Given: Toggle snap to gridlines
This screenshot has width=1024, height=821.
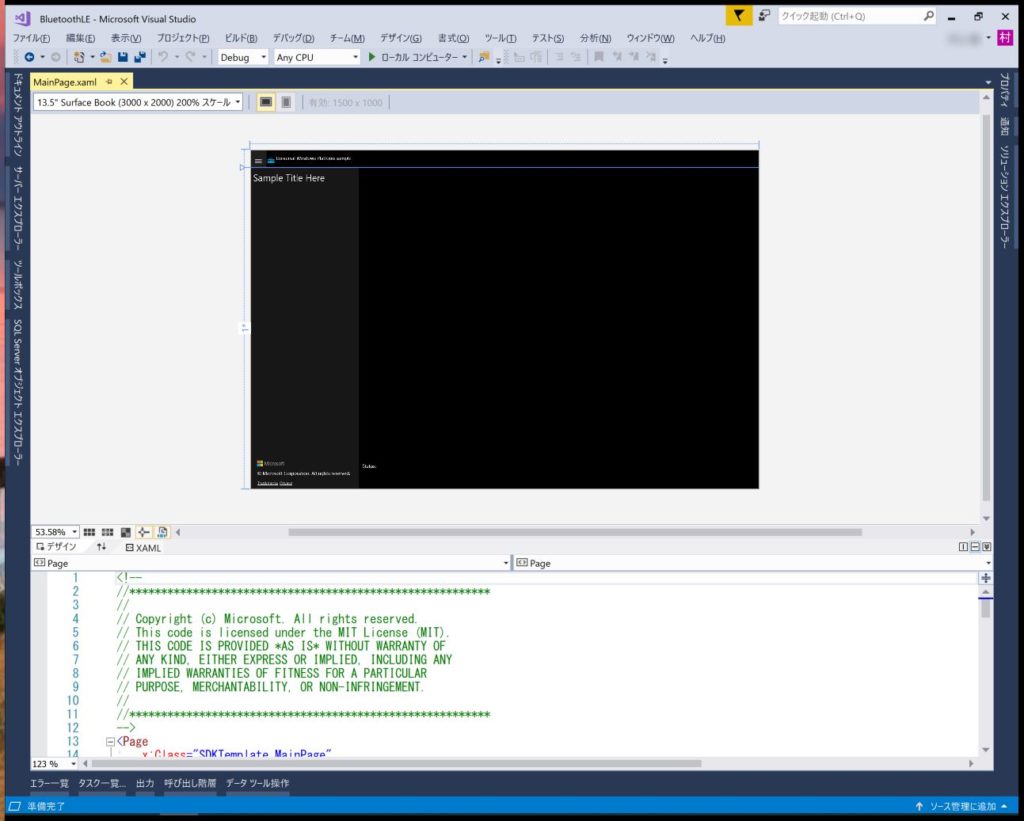Looking at the screenshot, I should pyautogui.click(x=108, y=532).
